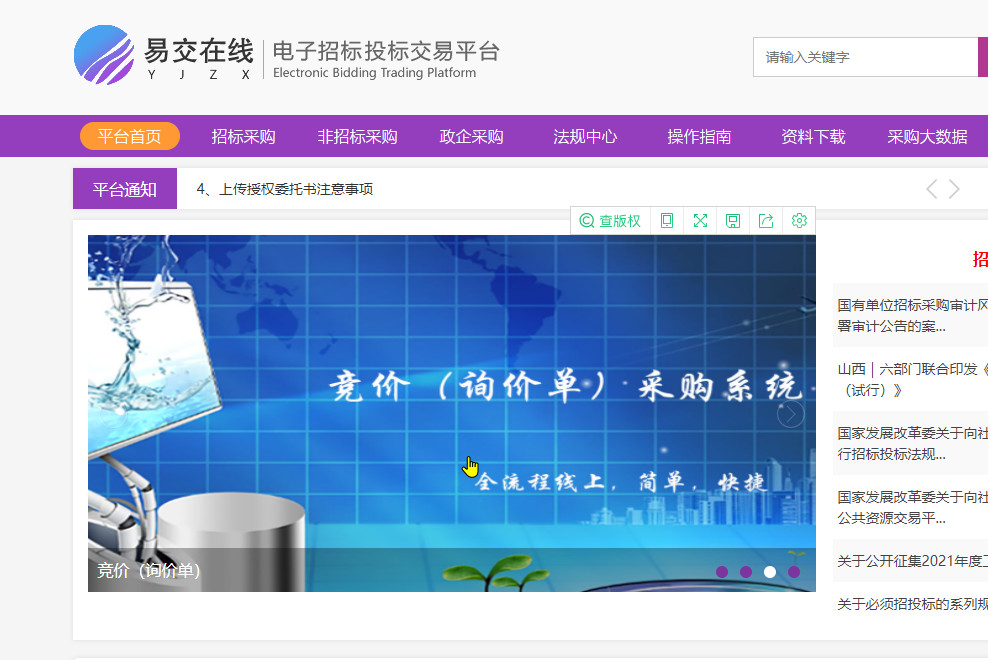Click the share export arrow icon
Image resolution: width=988 pixels, height=660 pixels.
point(766,221)
